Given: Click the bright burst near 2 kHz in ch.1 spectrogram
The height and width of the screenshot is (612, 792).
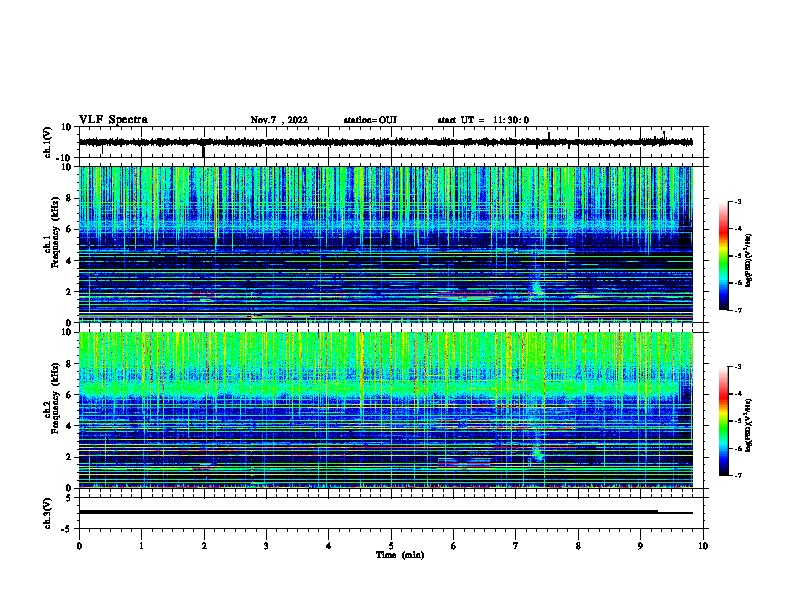Looking at the screenshot, I should tap(537, 288).
